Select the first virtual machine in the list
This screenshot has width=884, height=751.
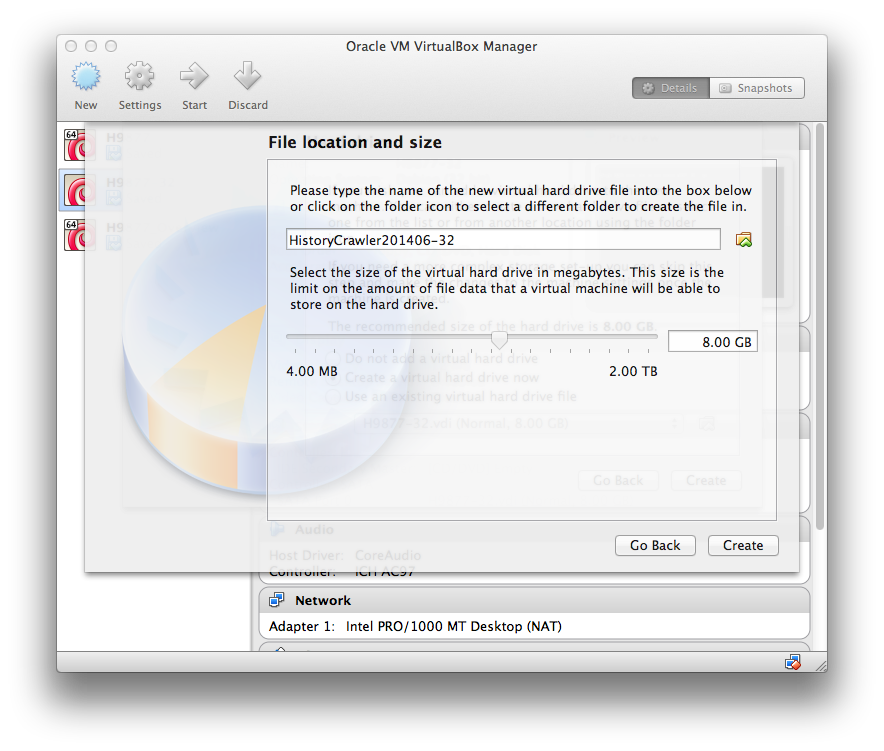[77, 145]
